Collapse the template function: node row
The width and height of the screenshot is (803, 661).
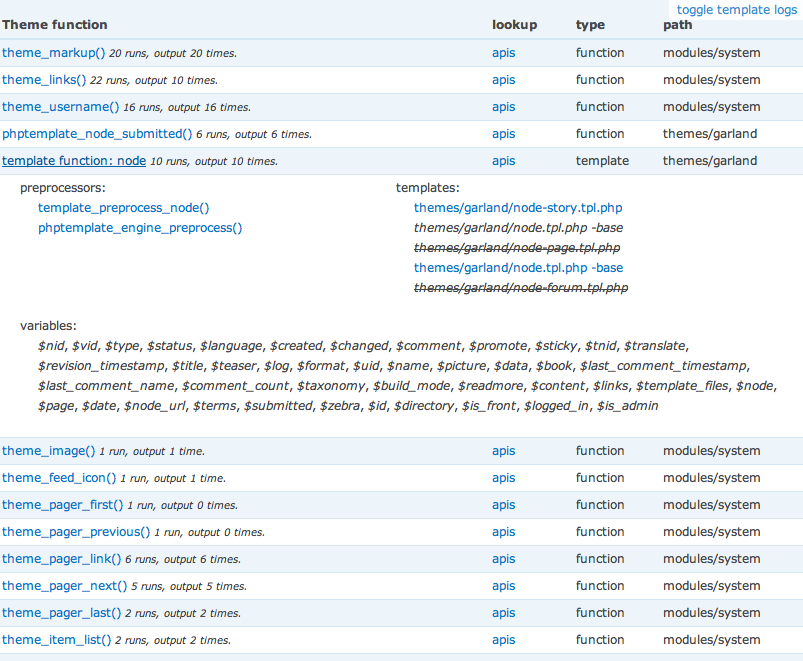click(74, 161)
